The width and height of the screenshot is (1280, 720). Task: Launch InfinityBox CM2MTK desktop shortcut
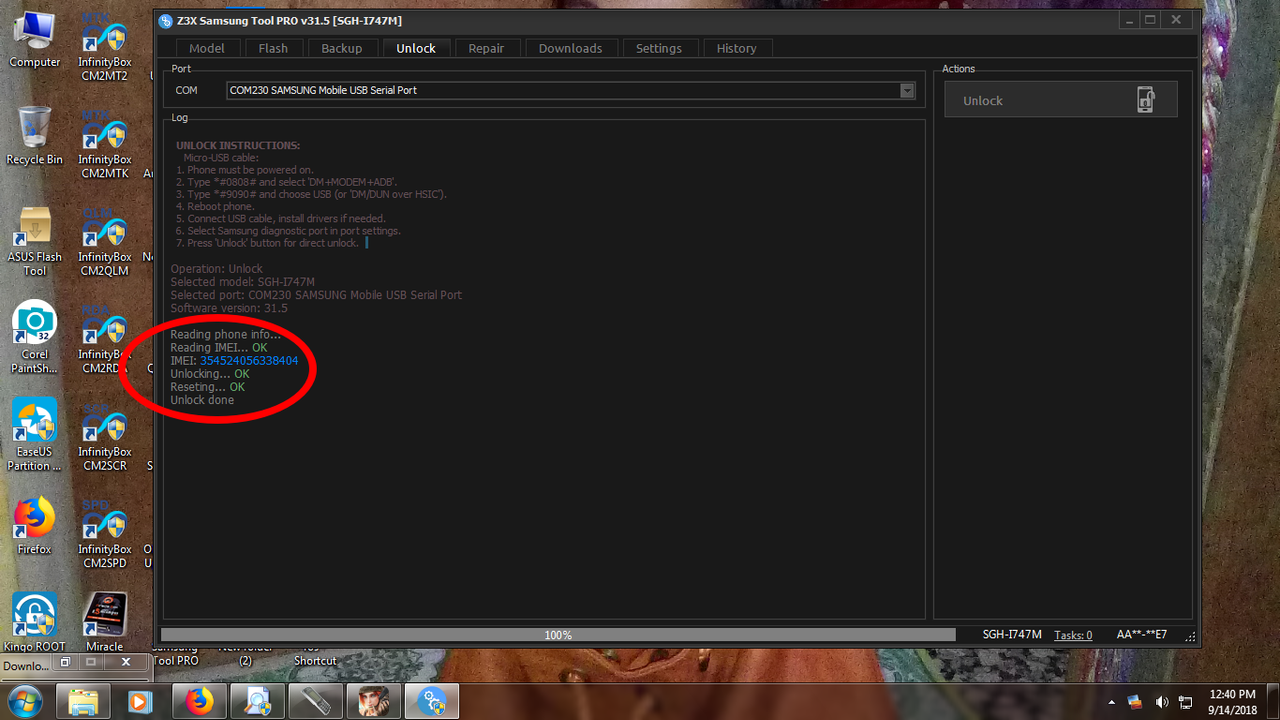[105, 144]
